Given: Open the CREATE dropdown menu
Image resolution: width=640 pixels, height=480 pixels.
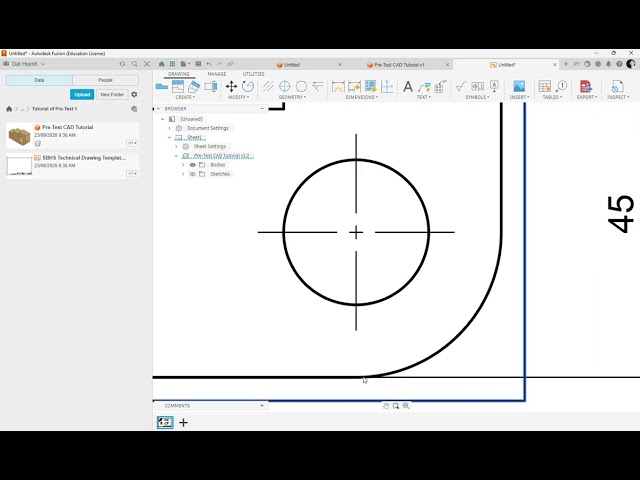Looking at the screenshot, I should 185,97.
